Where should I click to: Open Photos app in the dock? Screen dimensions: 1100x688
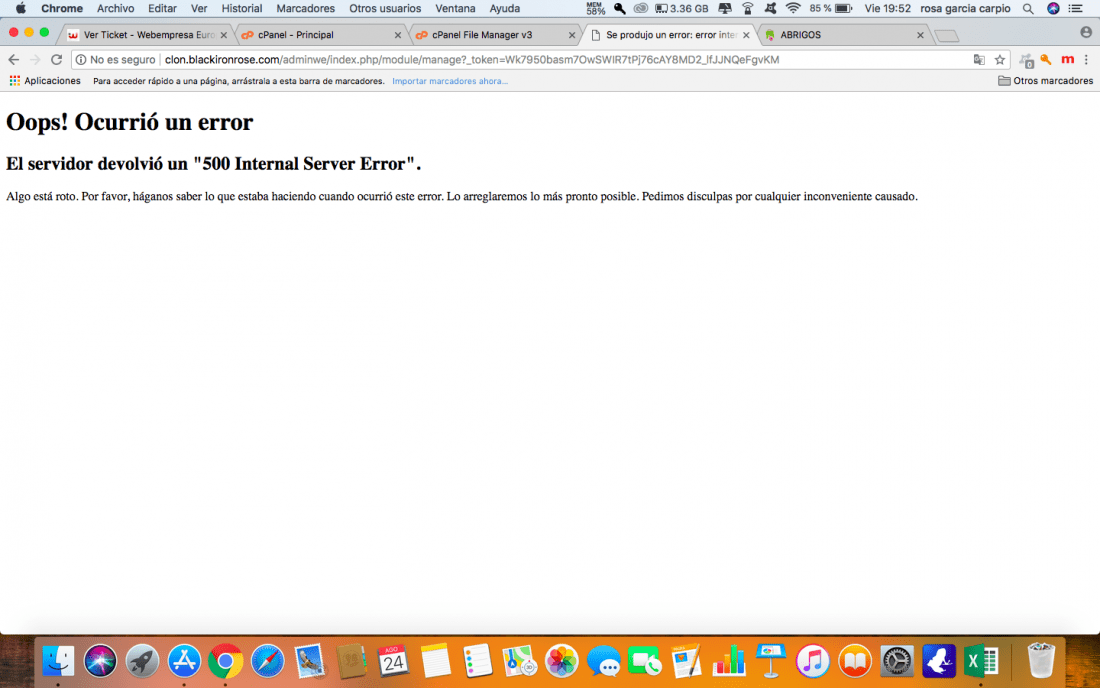coord(561,661)
